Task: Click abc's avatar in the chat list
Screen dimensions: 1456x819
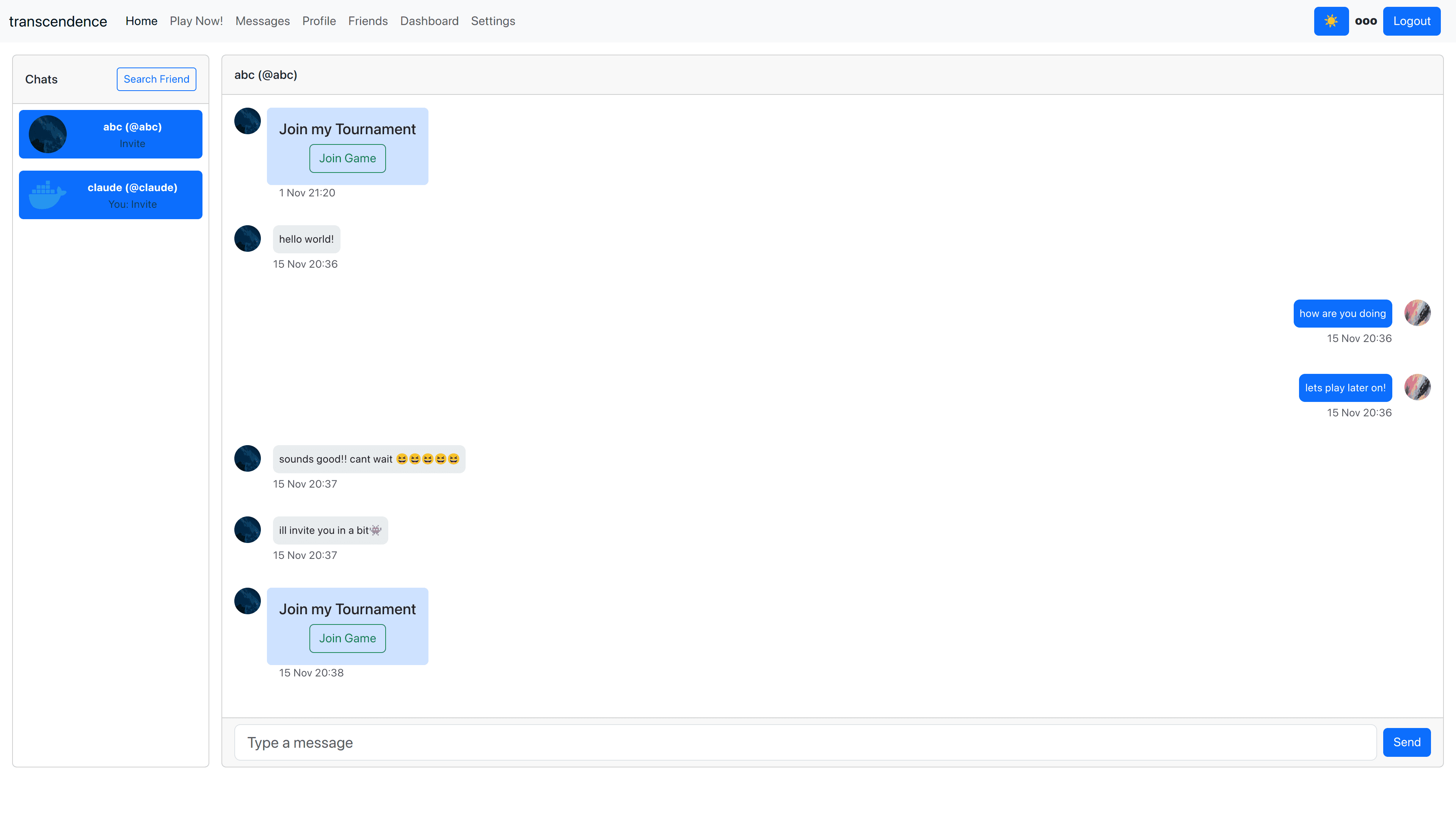Action: (x=47, y=135)
